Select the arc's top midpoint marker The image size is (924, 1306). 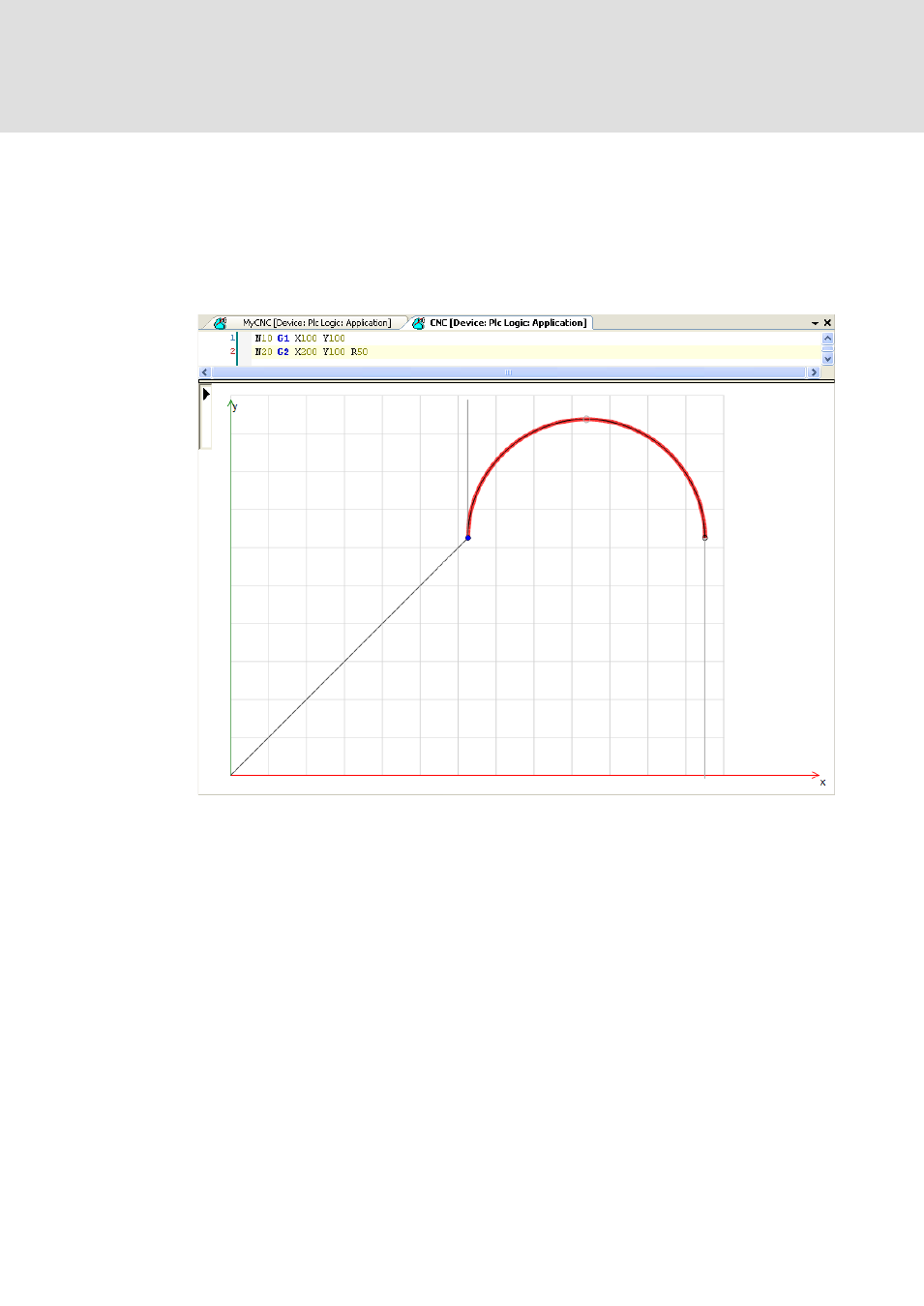pyautogui.click(x=586, y=419)
